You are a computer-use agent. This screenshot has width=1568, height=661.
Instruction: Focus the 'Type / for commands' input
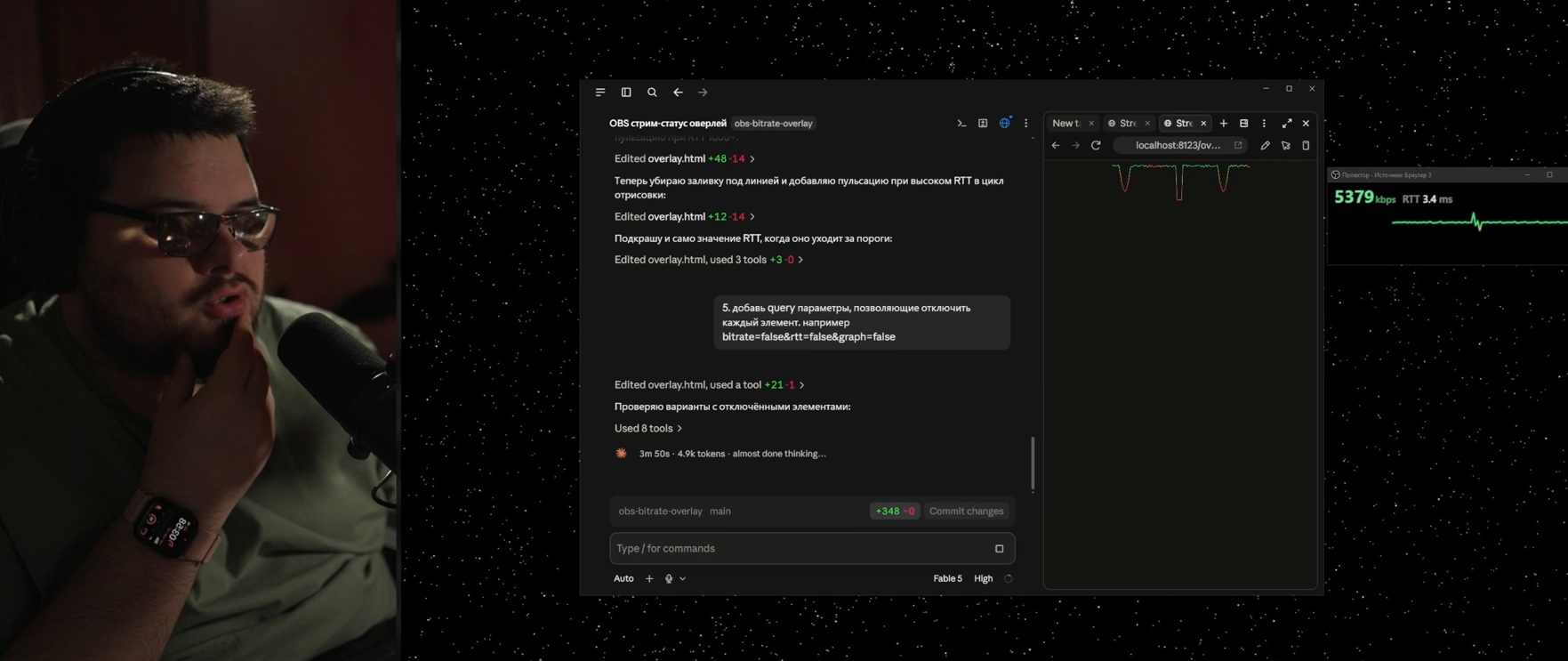(x=800, y=549)
